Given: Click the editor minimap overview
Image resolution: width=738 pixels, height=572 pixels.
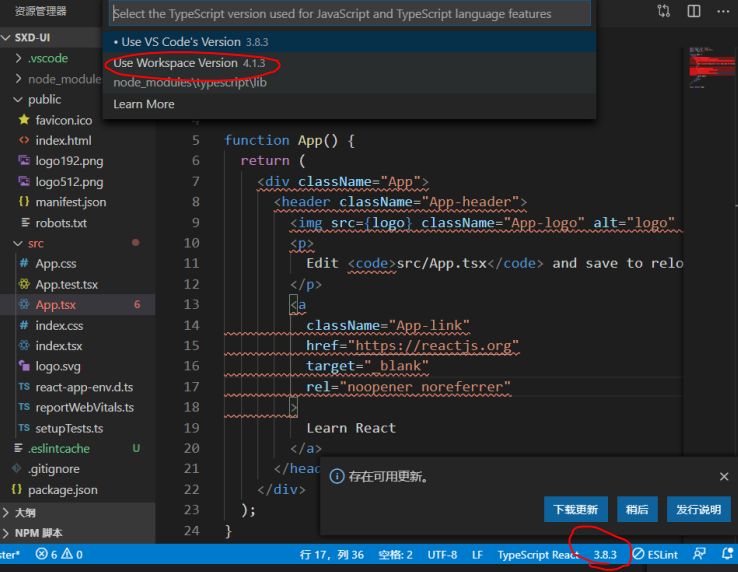Looking at the screenshot, I should click(712, 68).
